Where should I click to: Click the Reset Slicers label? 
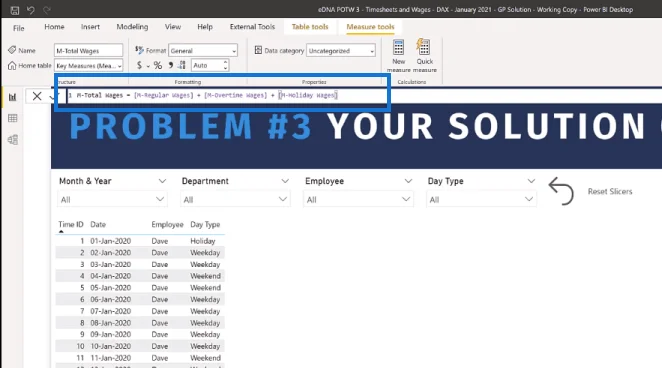pyautogui.click(x=610, y=192)
